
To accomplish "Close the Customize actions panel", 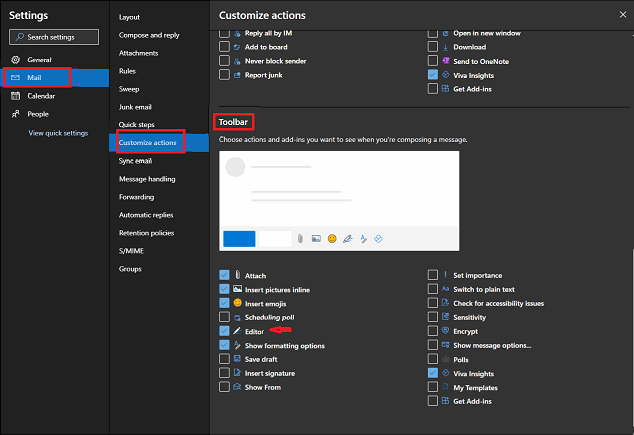I will 623,15.
